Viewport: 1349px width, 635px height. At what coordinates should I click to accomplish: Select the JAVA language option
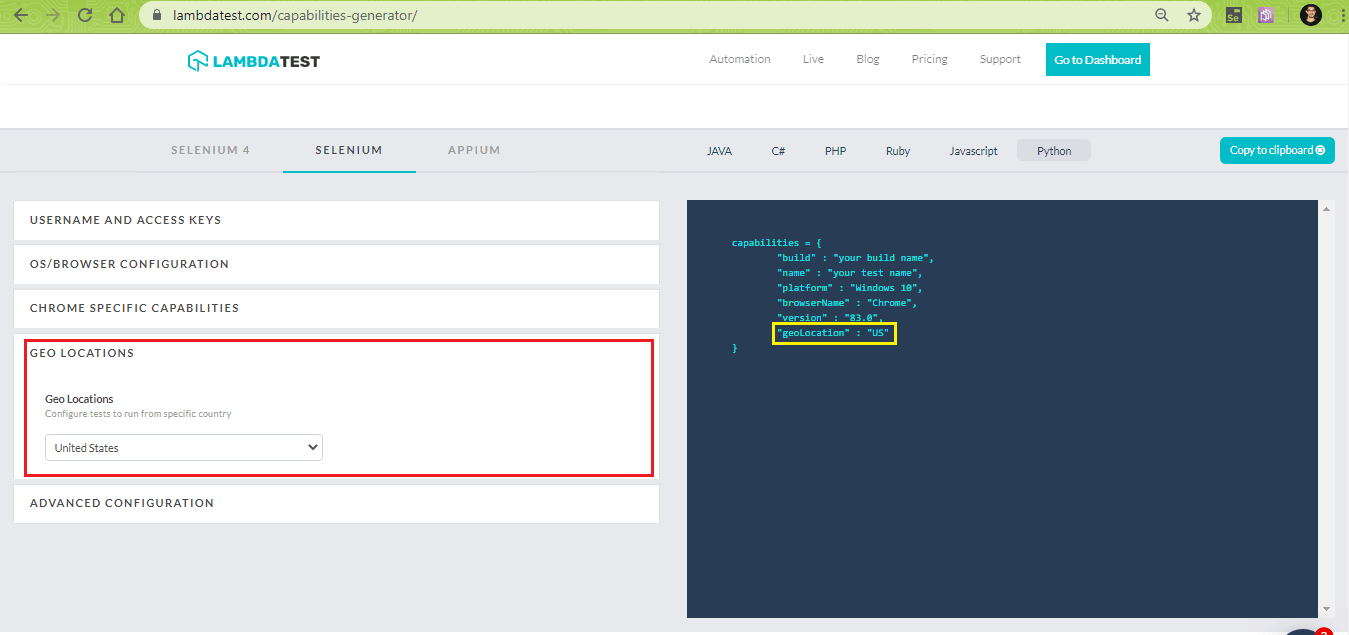pyautogui.click(x=719, y=150)
